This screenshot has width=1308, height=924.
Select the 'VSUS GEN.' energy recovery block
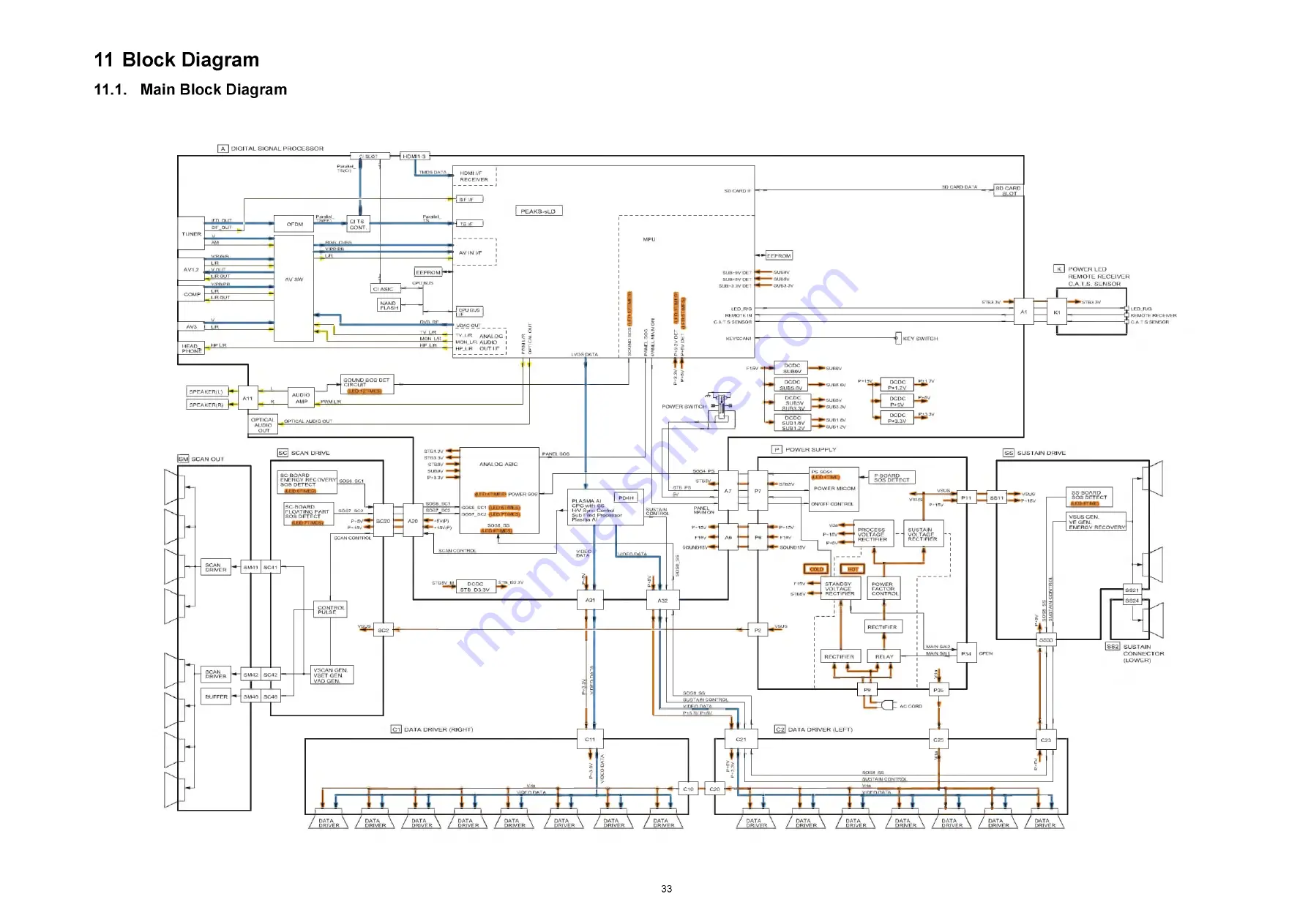(1096, 522)
